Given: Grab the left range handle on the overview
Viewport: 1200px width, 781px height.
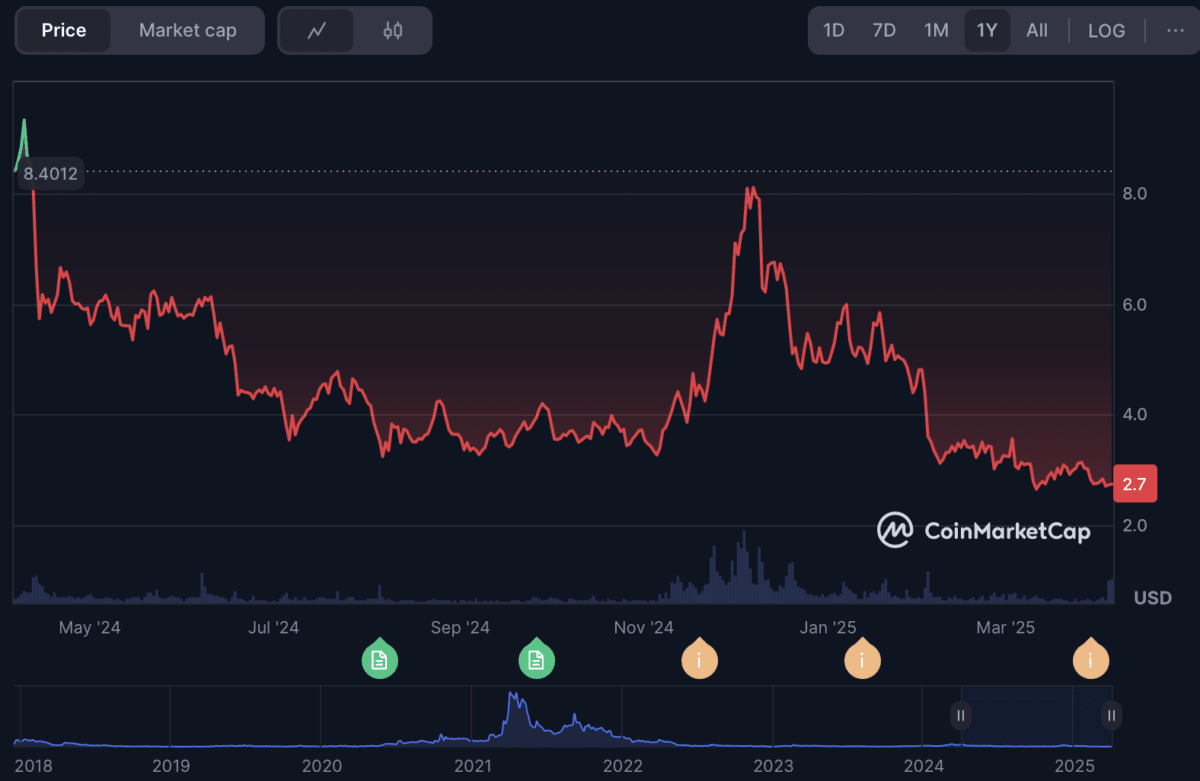Looking at the screenshot, I should 960,715.
